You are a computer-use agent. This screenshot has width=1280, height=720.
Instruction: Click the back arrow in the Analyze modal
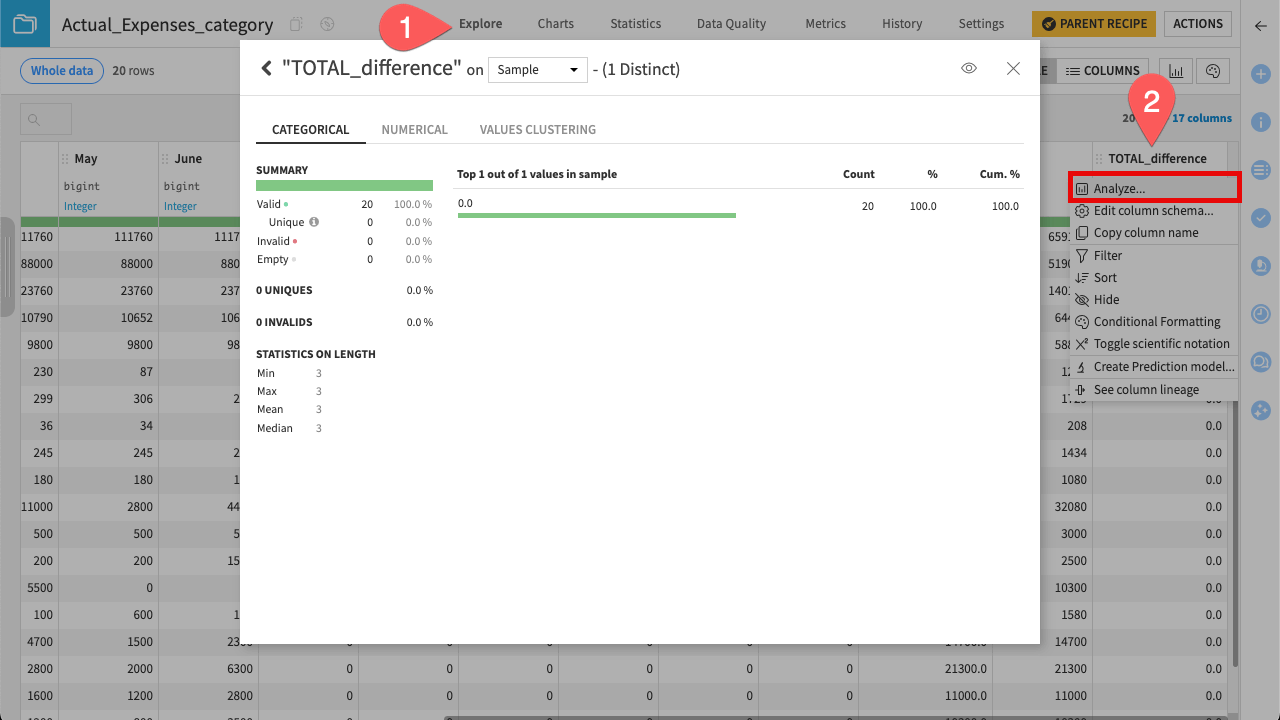(x=266, y=68)
